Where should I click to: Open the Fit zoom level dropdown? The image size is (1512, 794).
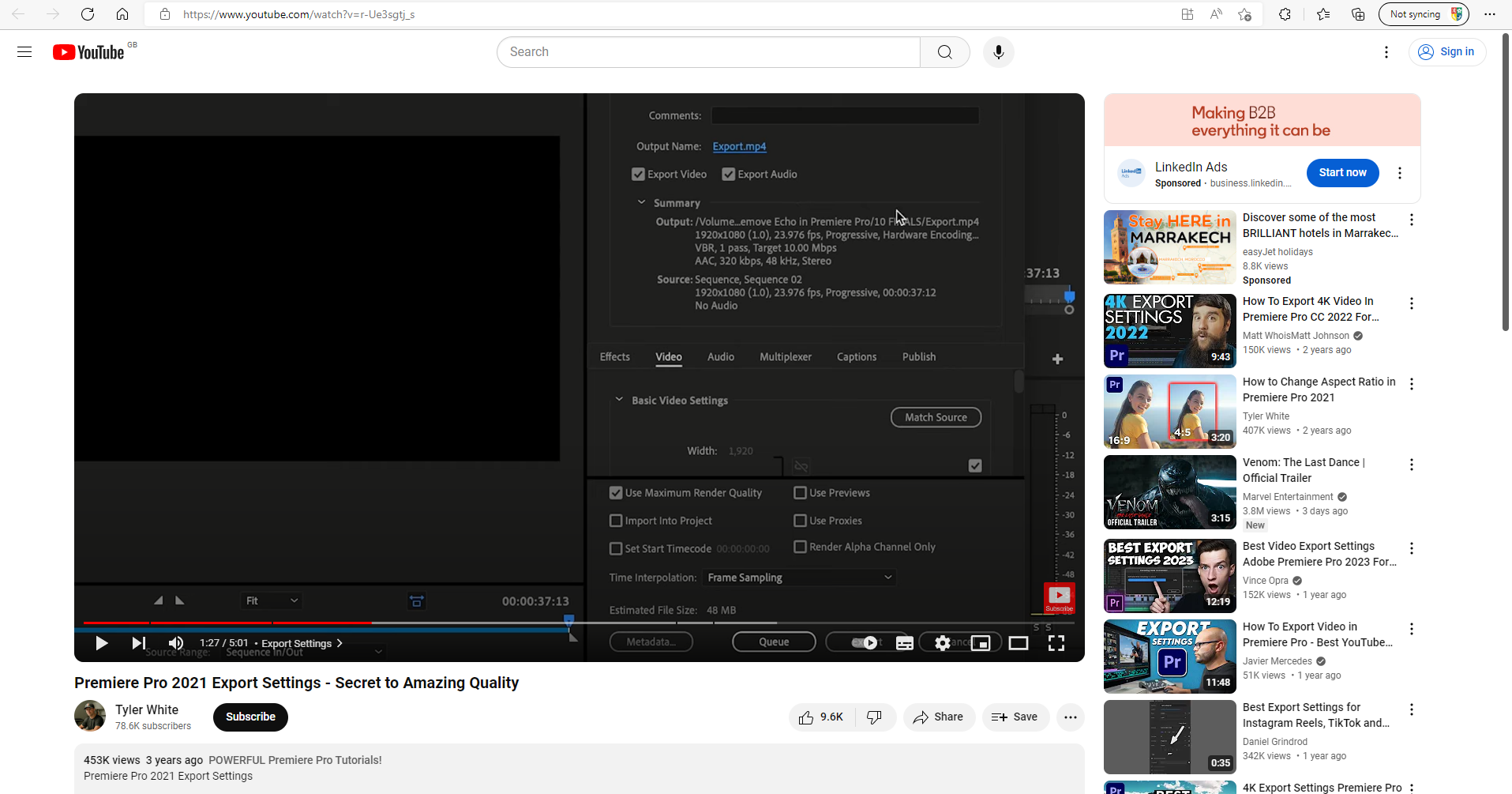[x=271, y=601]
